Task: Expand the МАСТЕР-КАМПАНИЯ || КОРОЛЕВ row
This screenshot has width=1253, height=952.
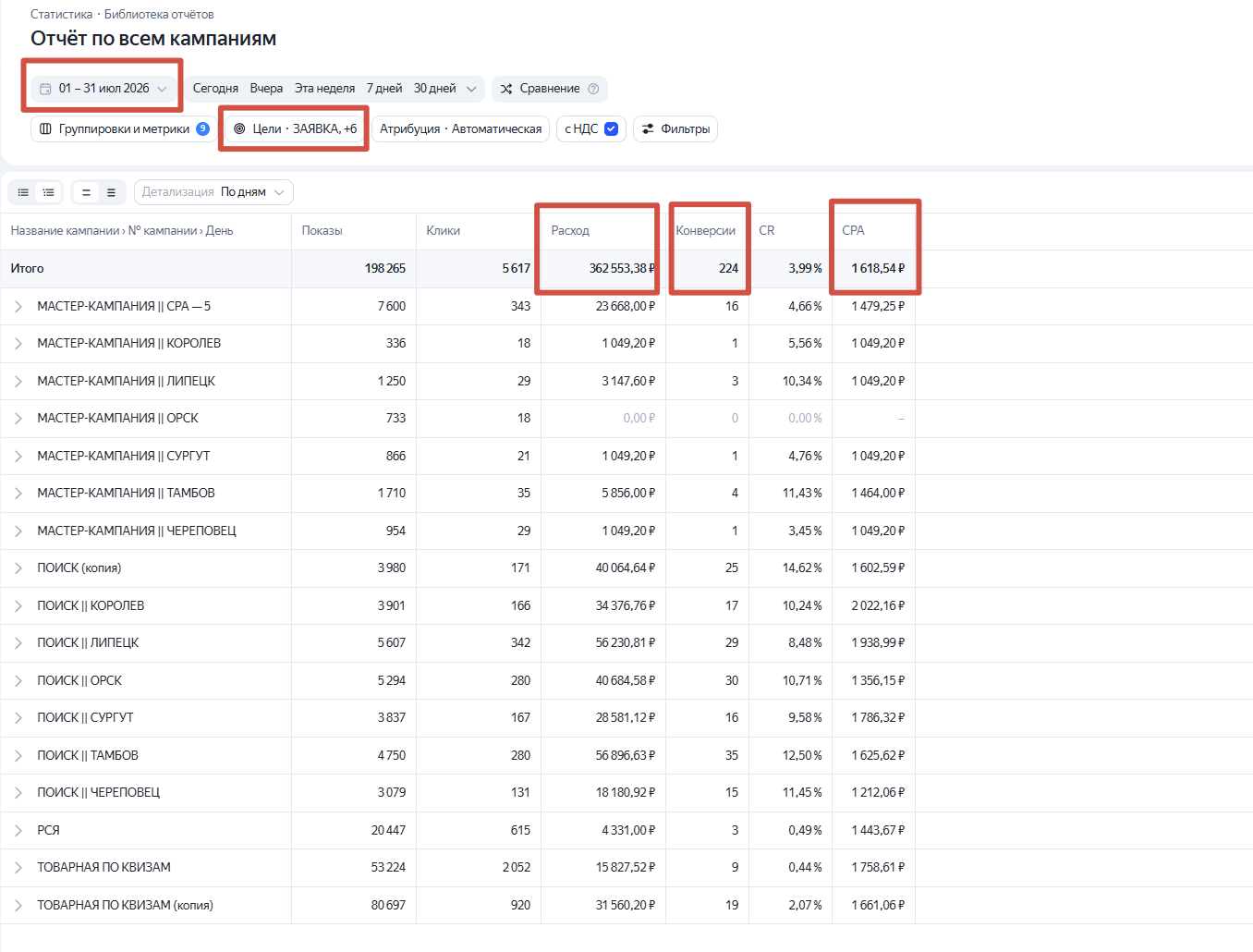Action: pos(18,343)
